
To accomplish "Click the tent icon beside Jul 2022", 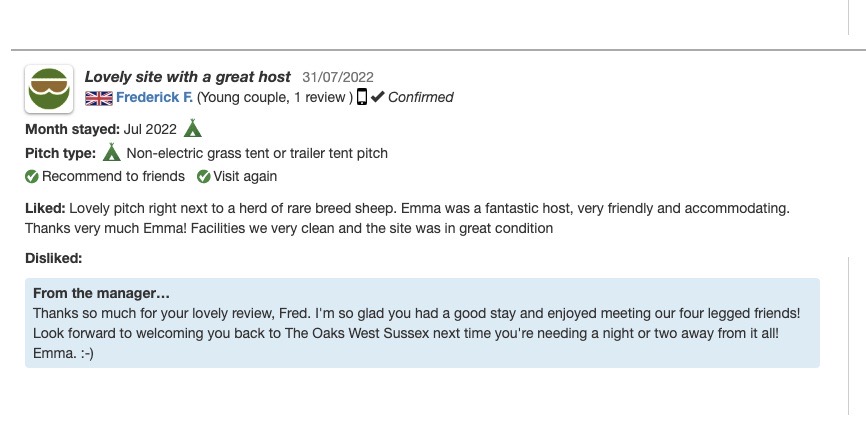I will tap(193, 128).
